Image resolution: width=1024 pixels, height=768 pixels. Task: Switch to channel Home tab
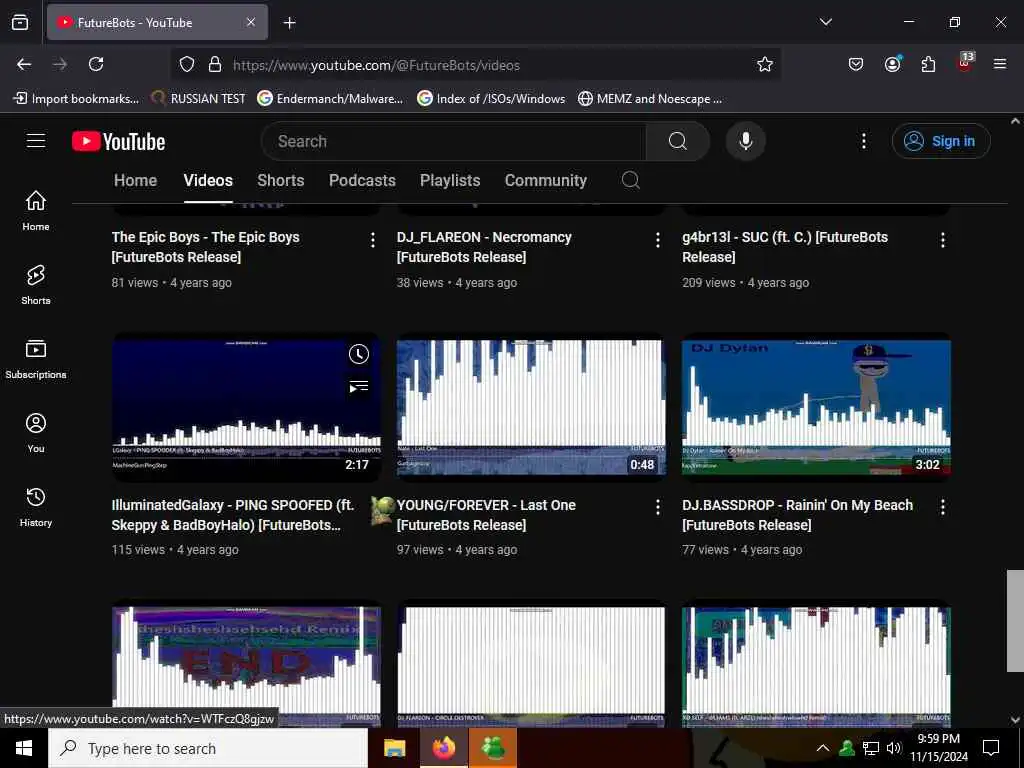(x=135, y=180)
